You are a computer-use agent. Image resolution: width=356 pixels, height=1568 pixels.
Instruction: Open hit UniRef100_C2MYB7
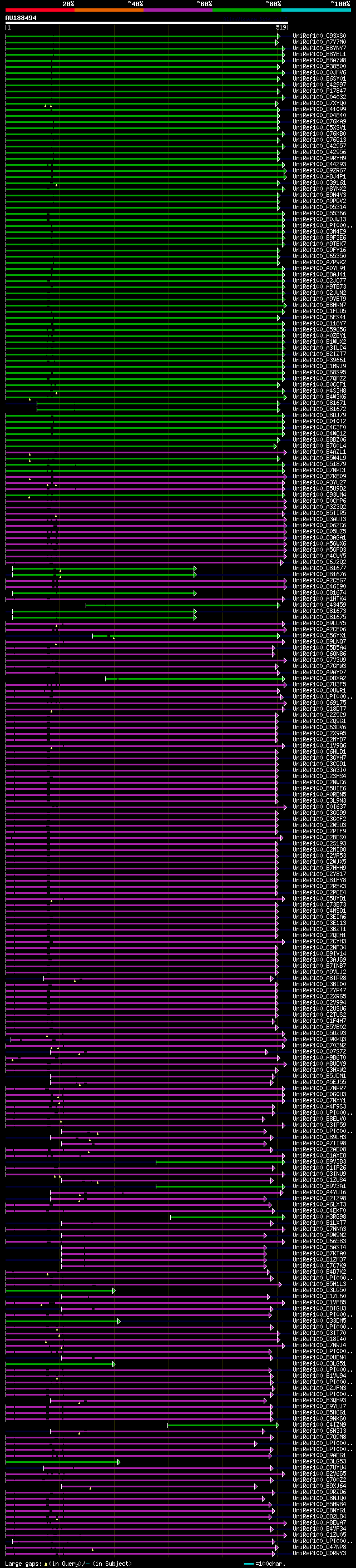coord(319,740)
